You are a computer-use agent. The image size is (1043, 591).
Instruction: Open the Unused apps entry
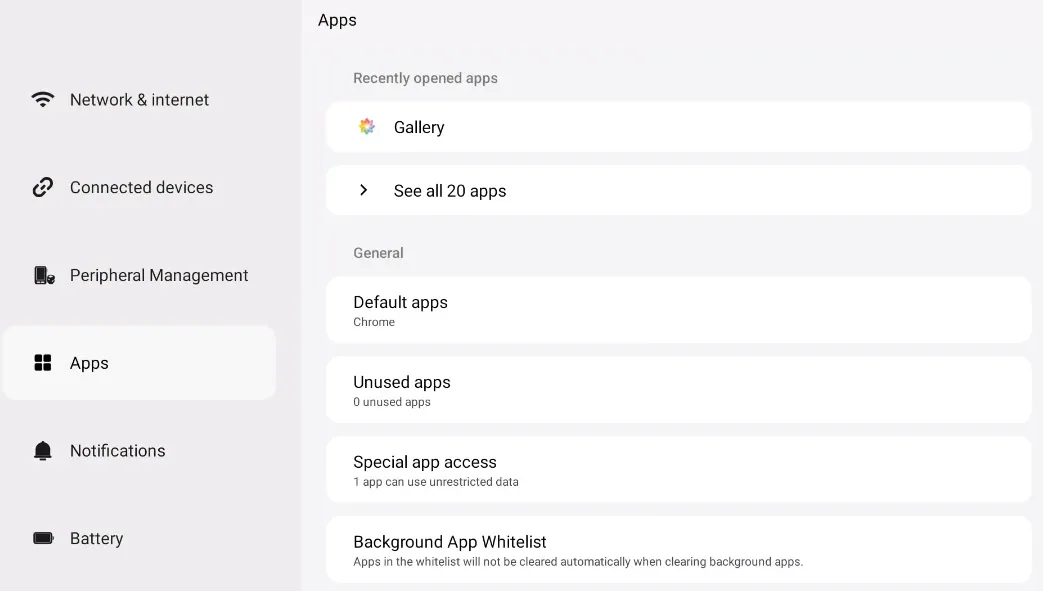tap(678, 390)
